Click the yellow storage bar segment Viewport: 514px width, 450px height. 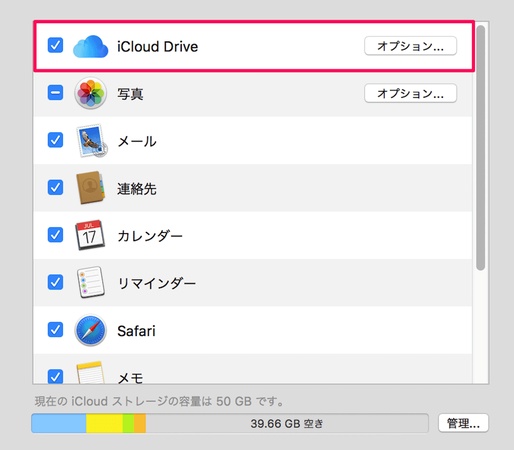click(x=104, y=423)
